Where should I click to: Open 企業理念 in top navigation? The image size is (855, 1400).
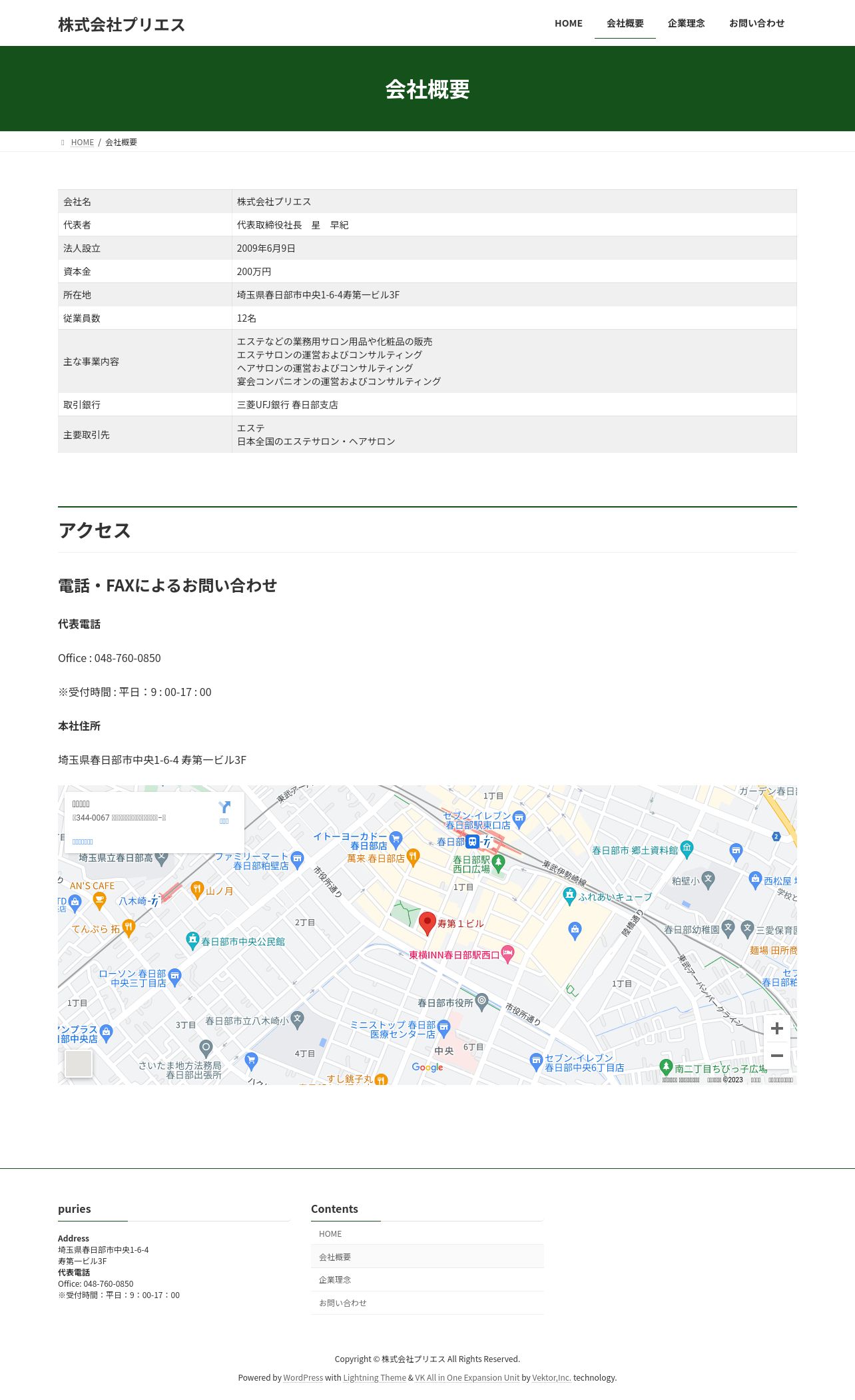click(687, 23)
